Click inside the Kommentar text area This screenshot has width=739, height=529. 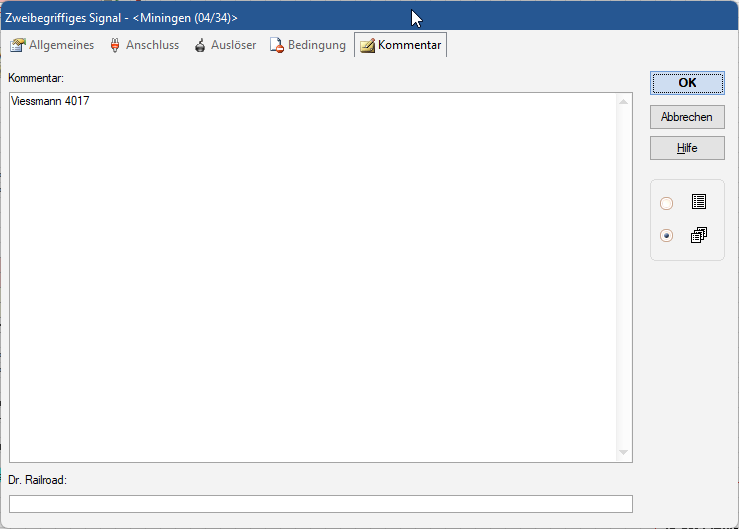310,280
